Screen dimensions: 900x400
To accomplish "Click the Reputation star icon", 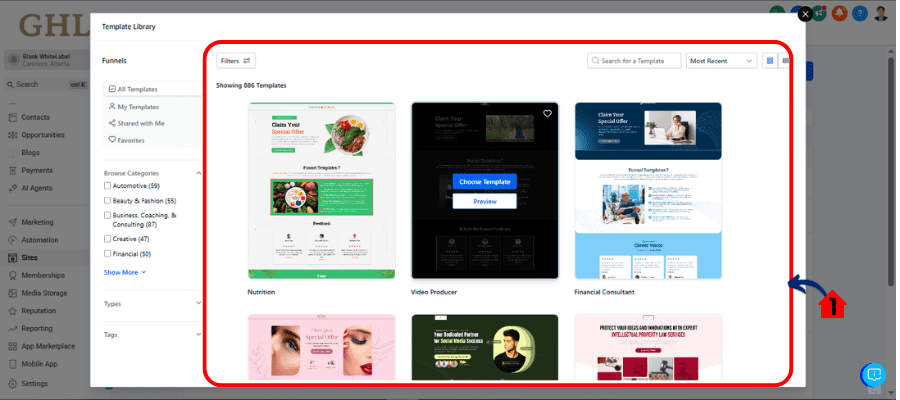I will 13,311.
